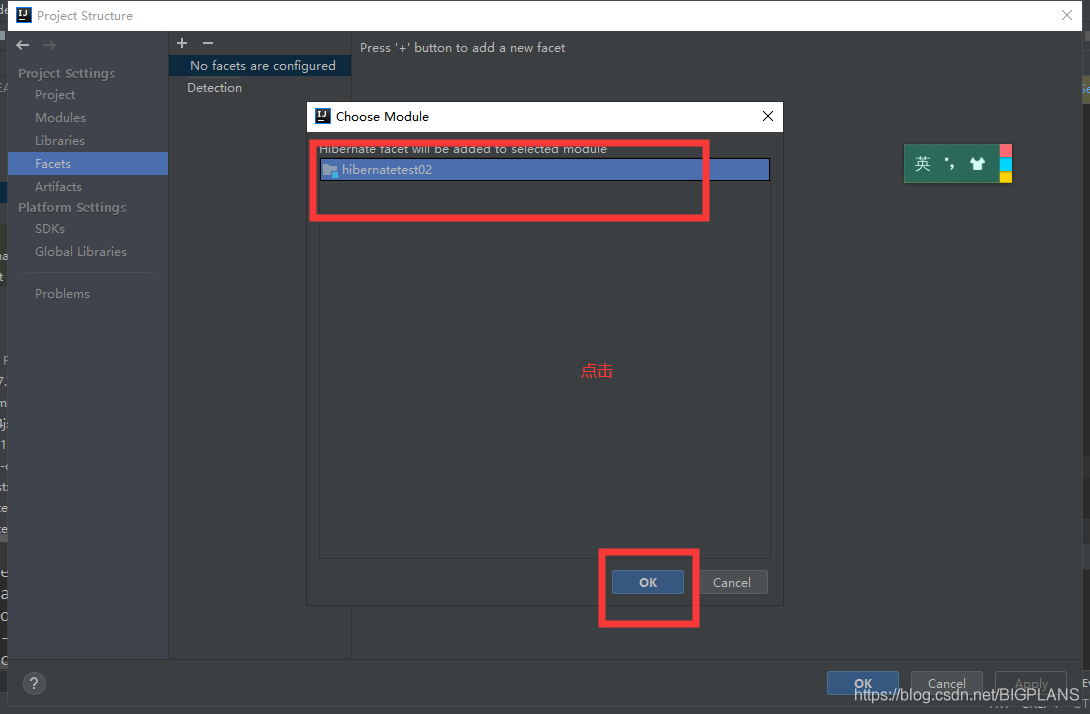Open SDKs under Platform Settings
This screenshot has width=1090, height=714.
tap(50, 229)
